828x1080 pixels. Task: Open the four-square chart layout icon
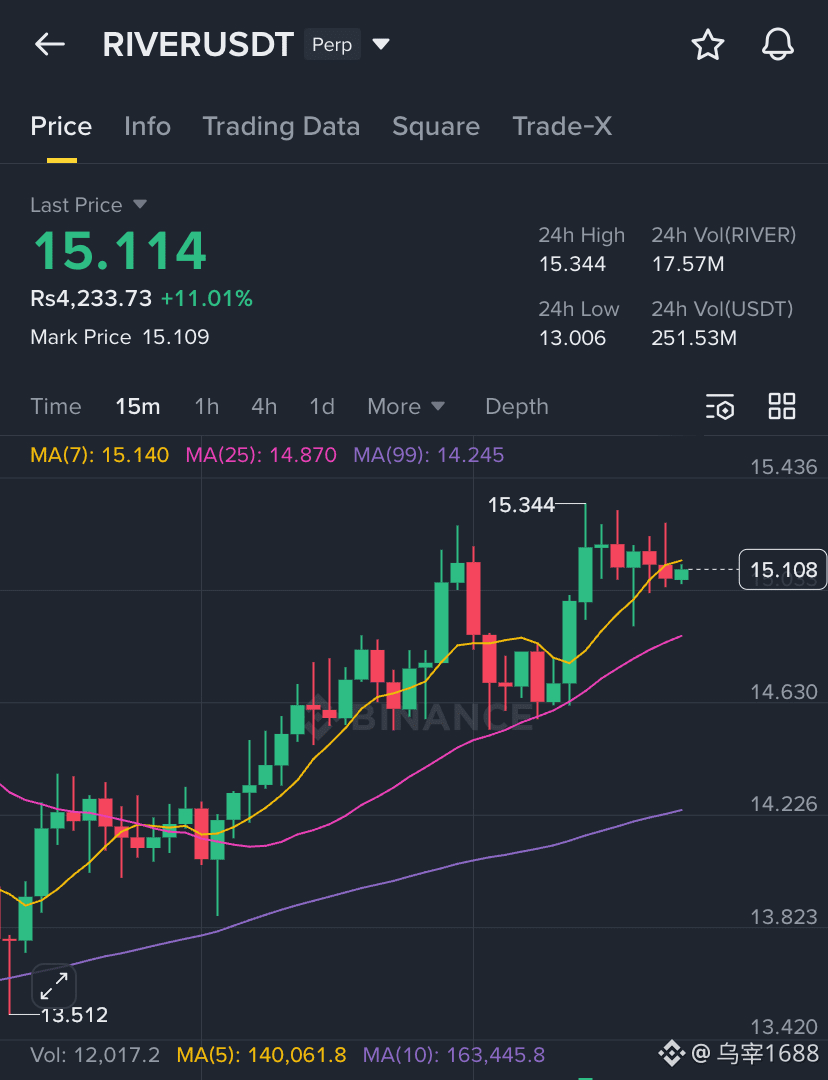point(782,406)
